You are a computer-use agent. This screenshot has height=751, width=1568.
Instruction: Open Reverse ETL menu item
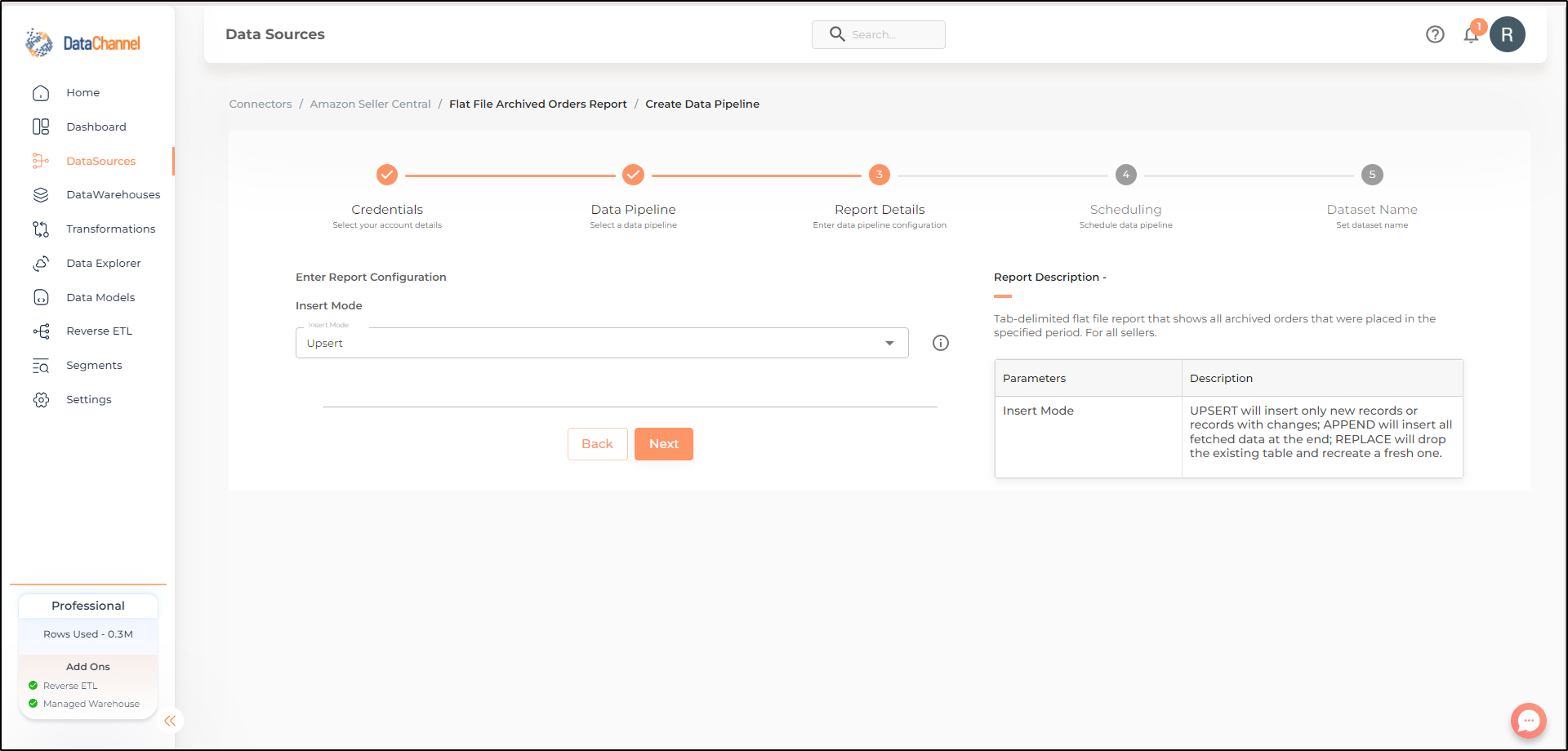pyautogui.click(x=100, y=331)
